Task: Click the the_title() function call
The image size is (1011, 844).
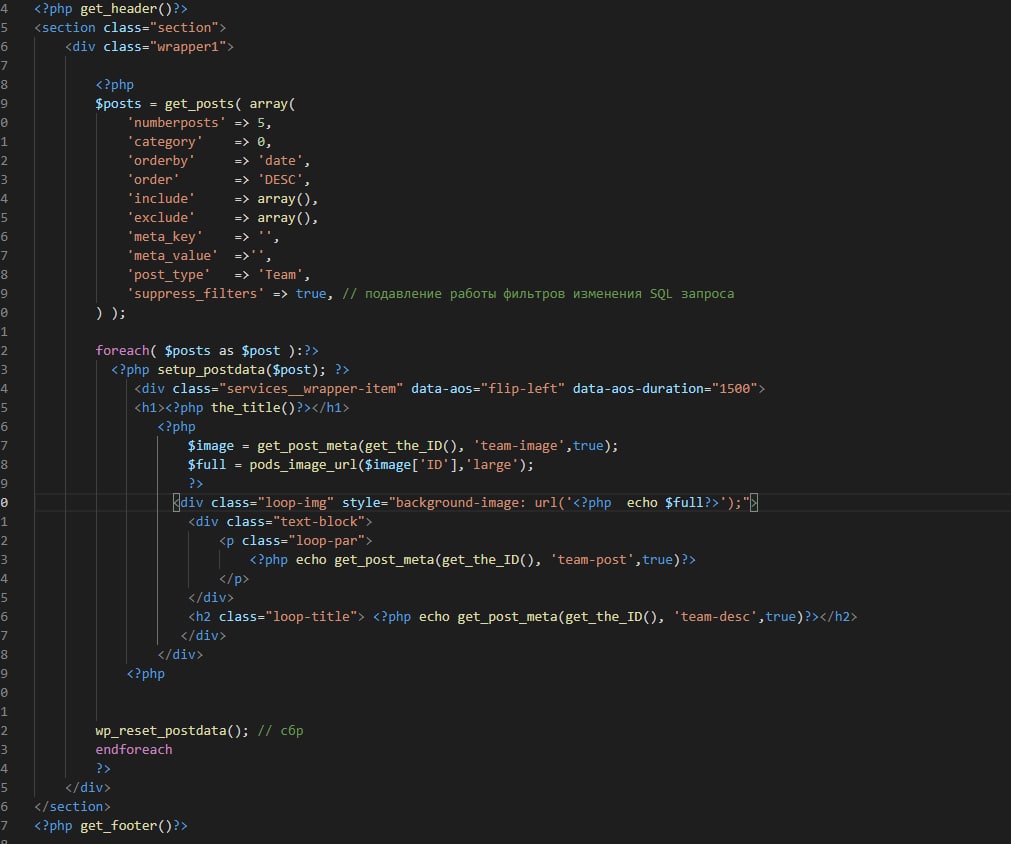Action: click(253, 407)
